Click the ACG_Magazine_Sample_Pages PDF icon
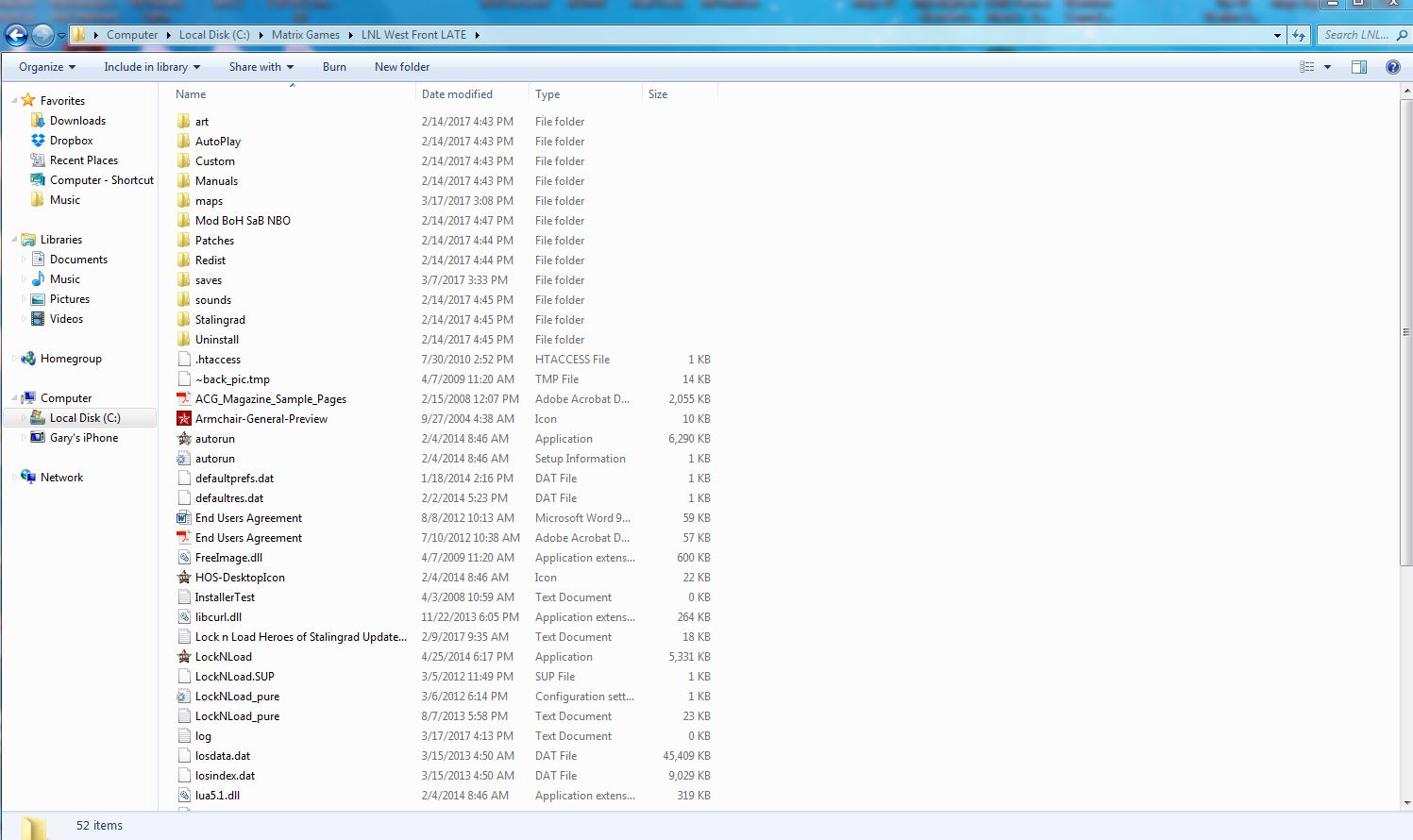This screenshot has width=1413, height=840. tap(184, 399)
